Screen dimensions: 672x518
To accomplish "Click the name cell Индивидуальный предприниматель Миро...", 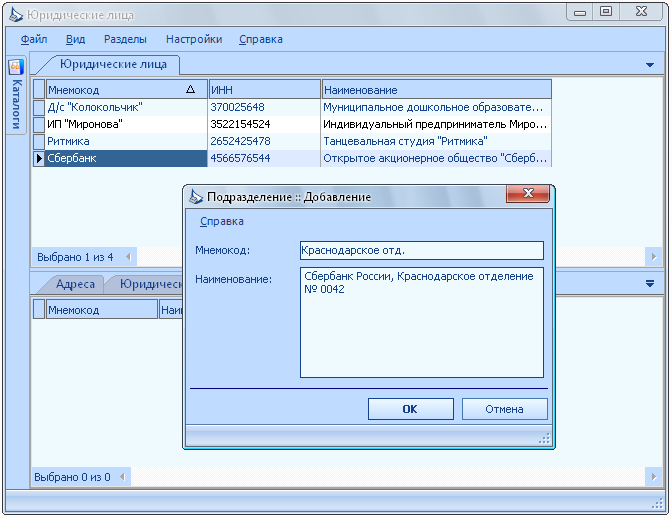I will (436, 124).
